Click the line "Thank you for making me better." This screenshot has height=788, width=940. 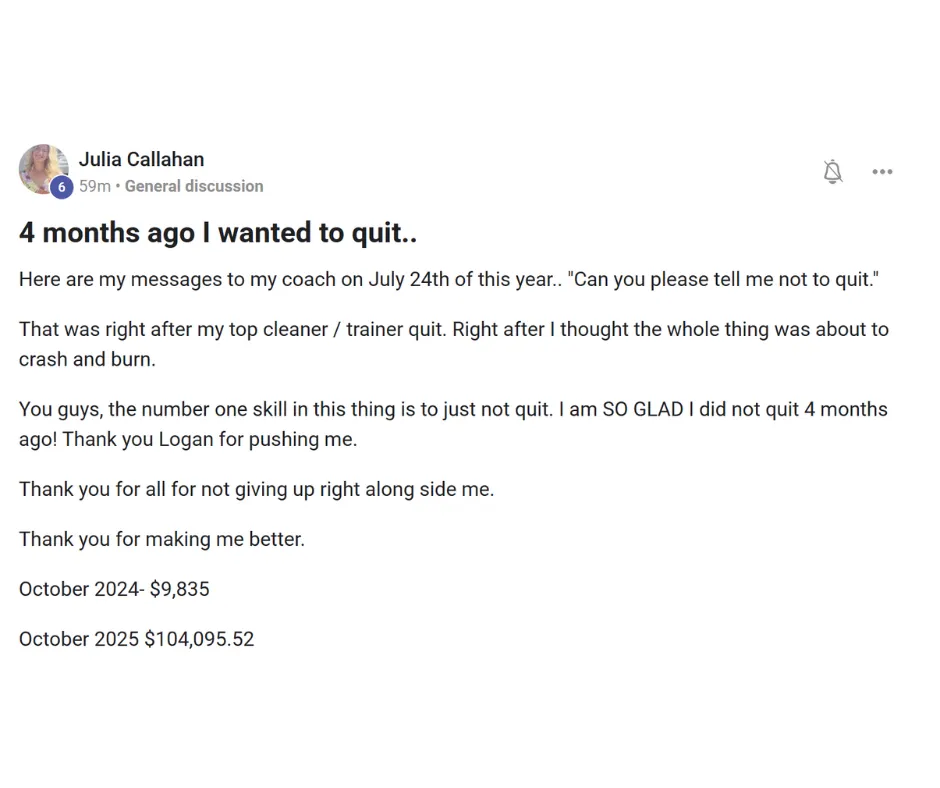pyautogui.click(x=161, y=539)
